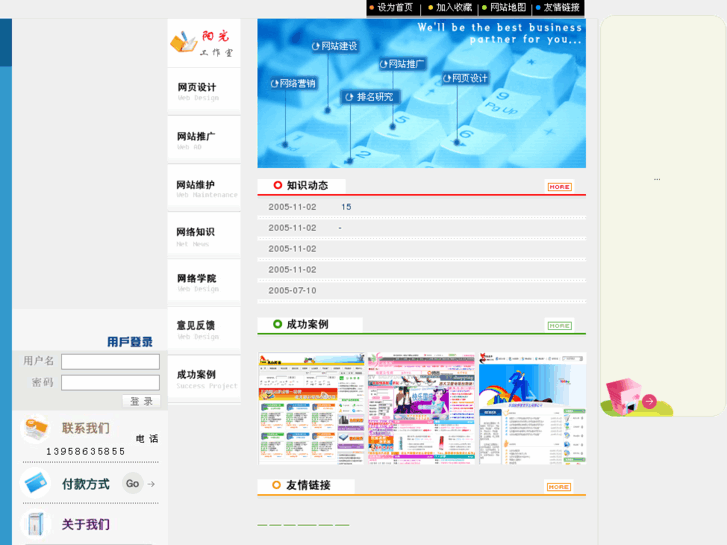The image size is (727, 545).
Task: Click the Go button for 付款方式
Action: pos(133,484)
